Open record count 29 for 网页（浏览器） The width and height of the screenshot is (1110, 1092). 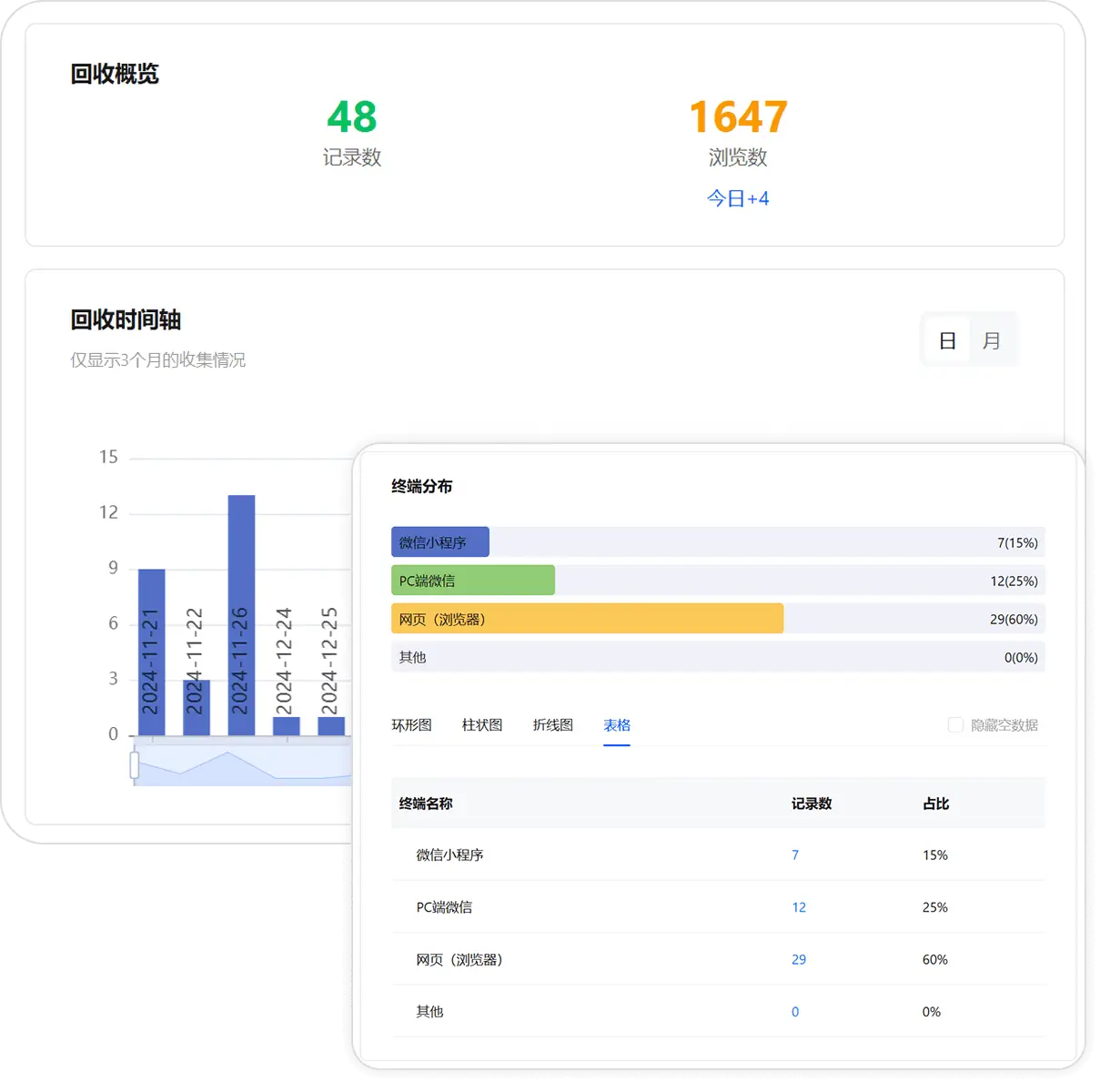[799, 959]
